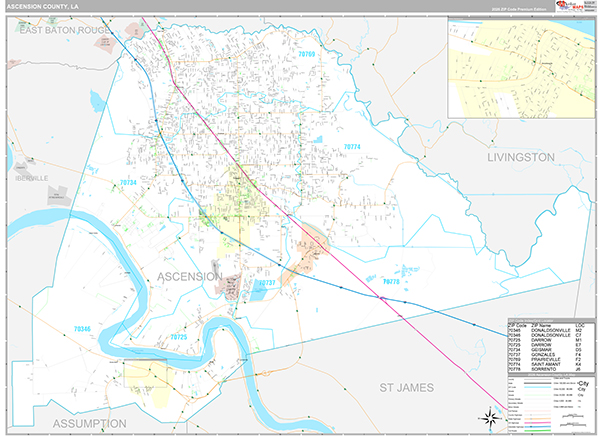Viewport: 600px width, 436px height.
Task: Click ZIP code label 70774
Action: tap(352, 147)
